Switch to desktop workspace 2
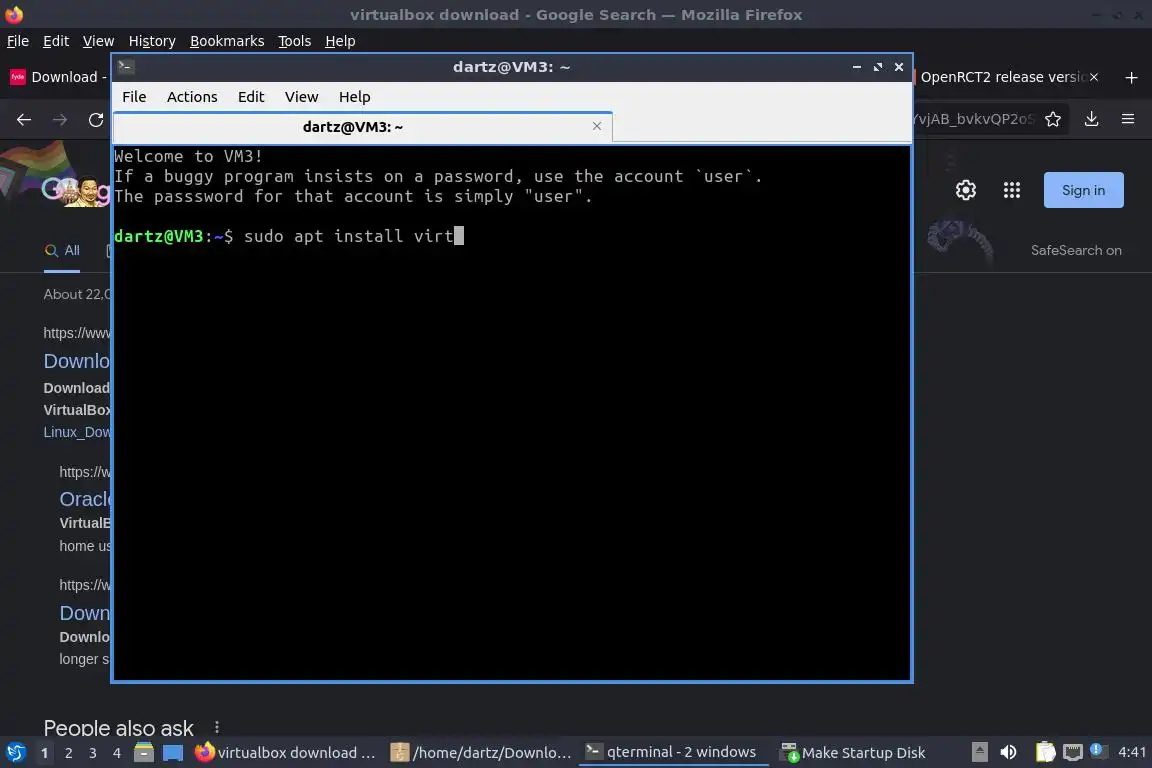 (69, 753)
